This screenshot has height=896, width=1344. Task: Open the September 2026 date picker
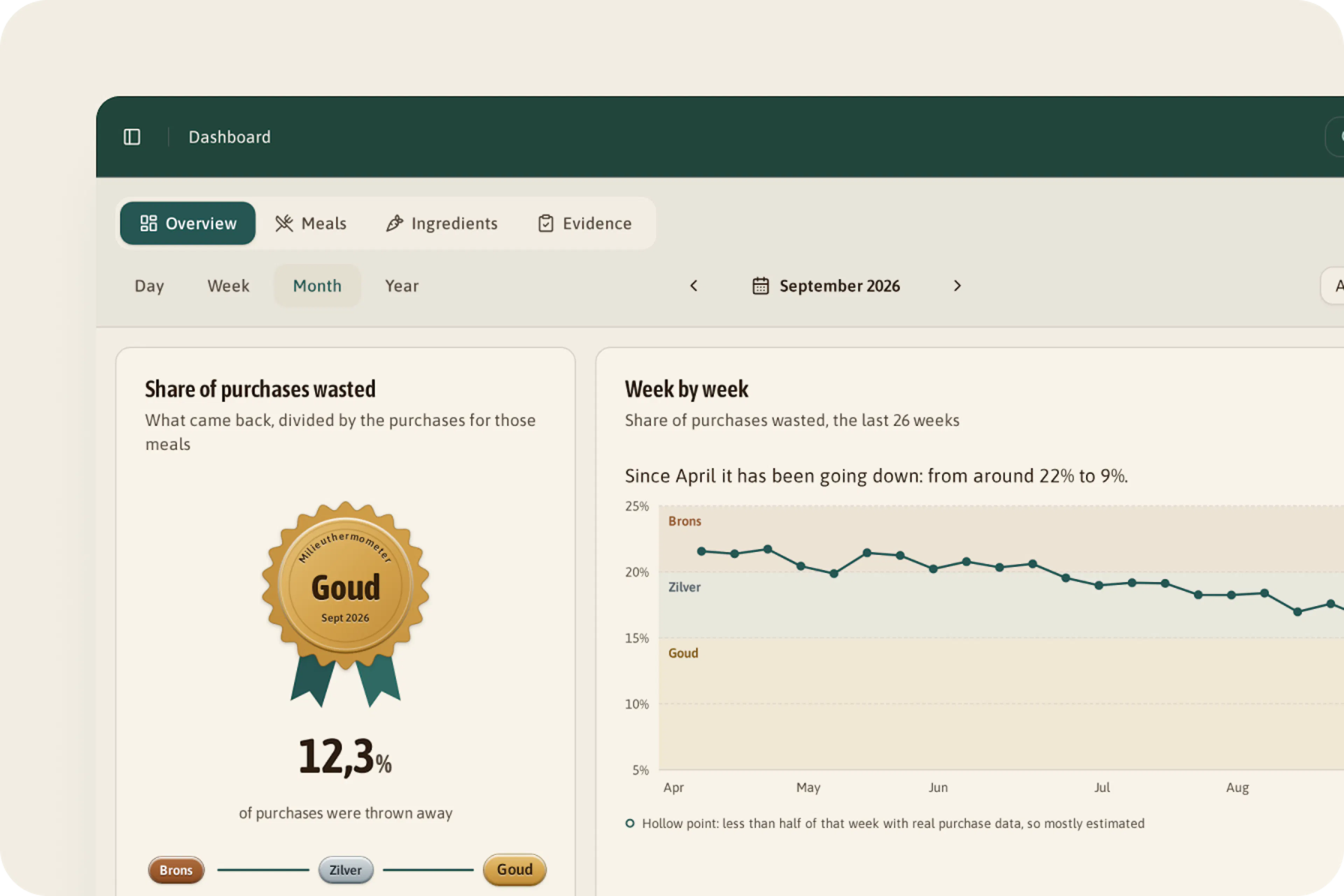click(826, 286)
